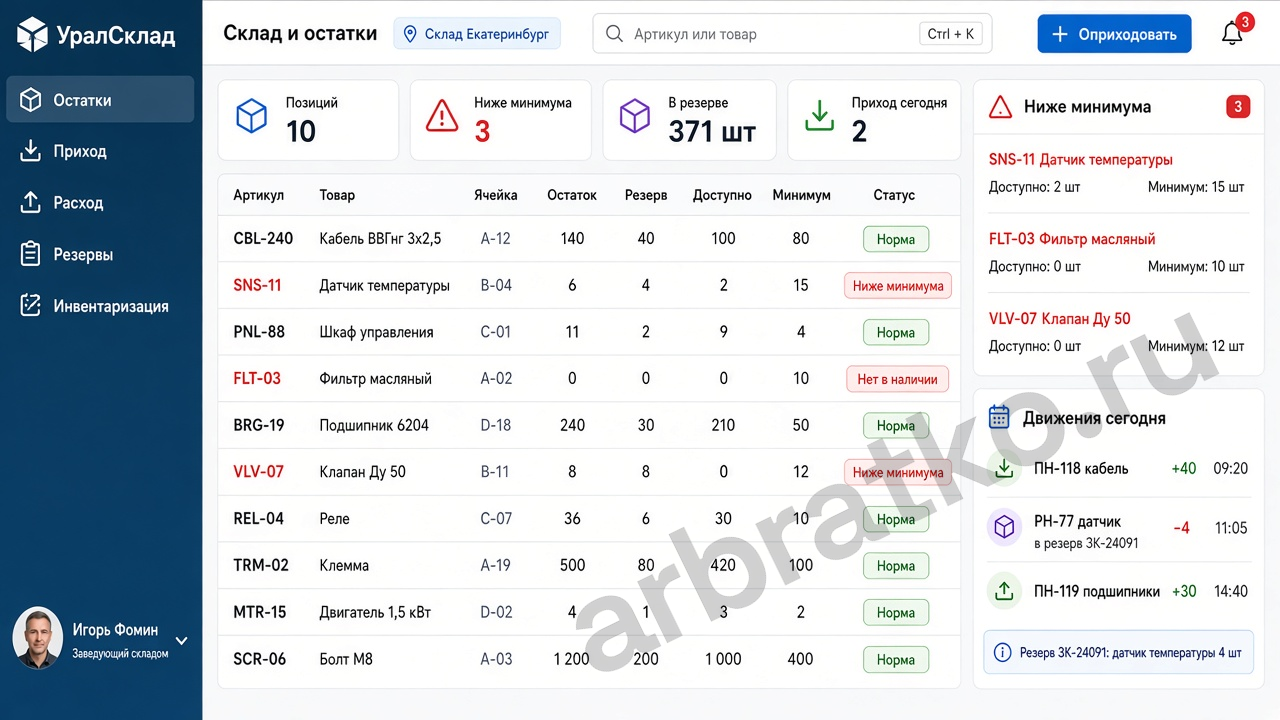Viewport: 1280px width, 720px height.
Task: Click the info icon in reserve ЗК-24091 notice
Action: 1002,653
